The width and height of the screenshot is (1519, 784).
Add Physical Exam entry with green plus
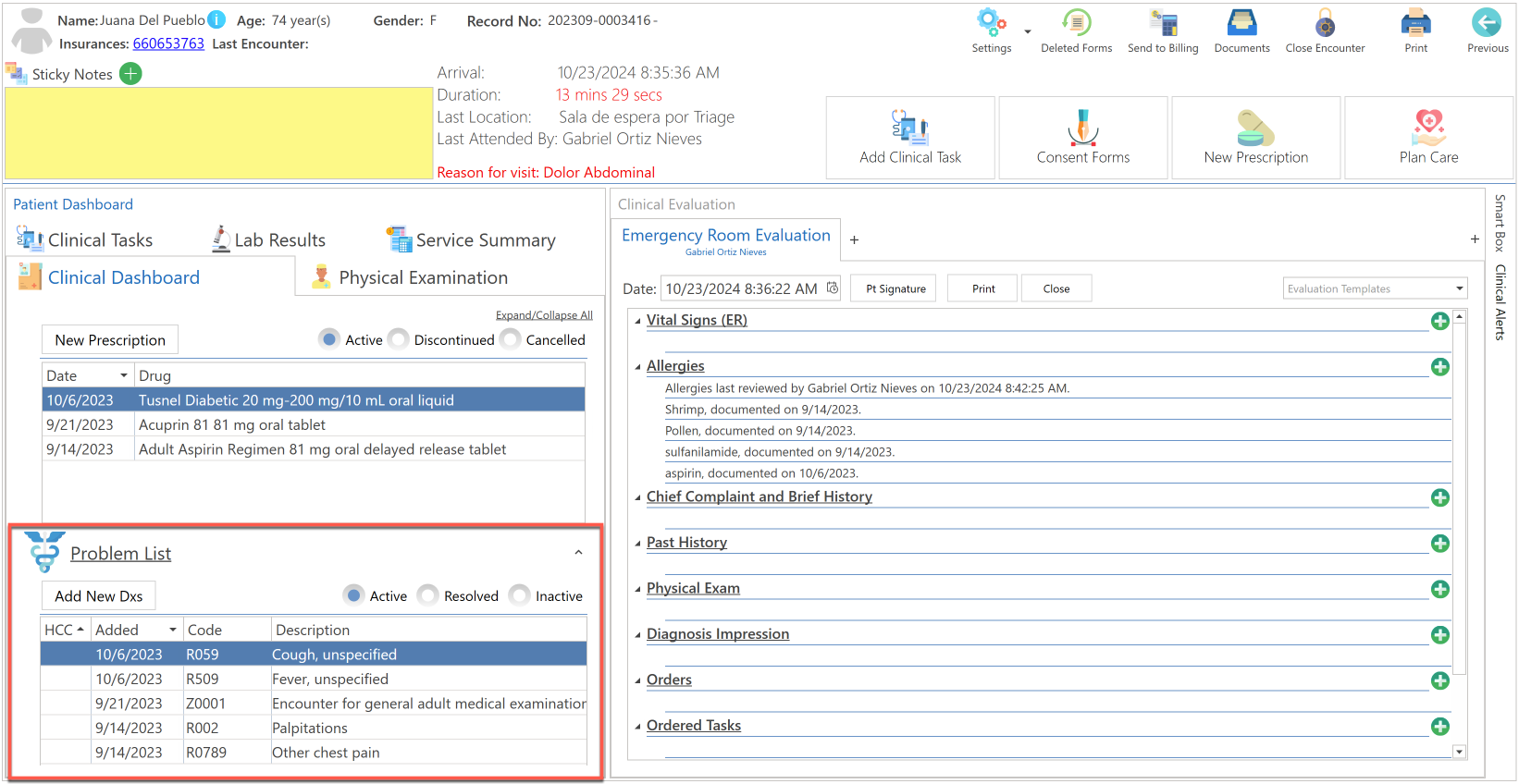1440,589
